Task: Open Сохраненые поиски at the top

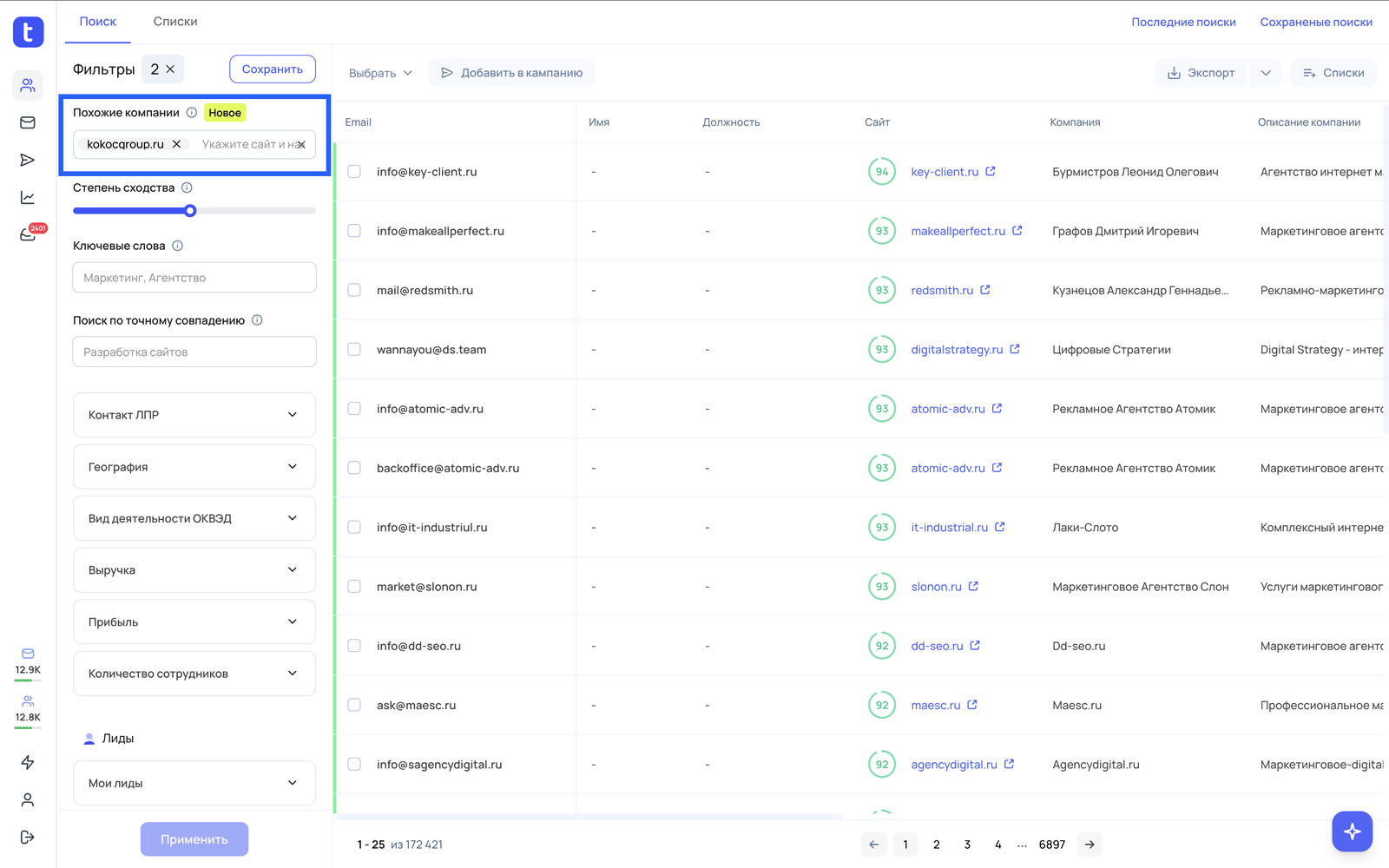Action: pyautogui.click(x=1316, y=22)
